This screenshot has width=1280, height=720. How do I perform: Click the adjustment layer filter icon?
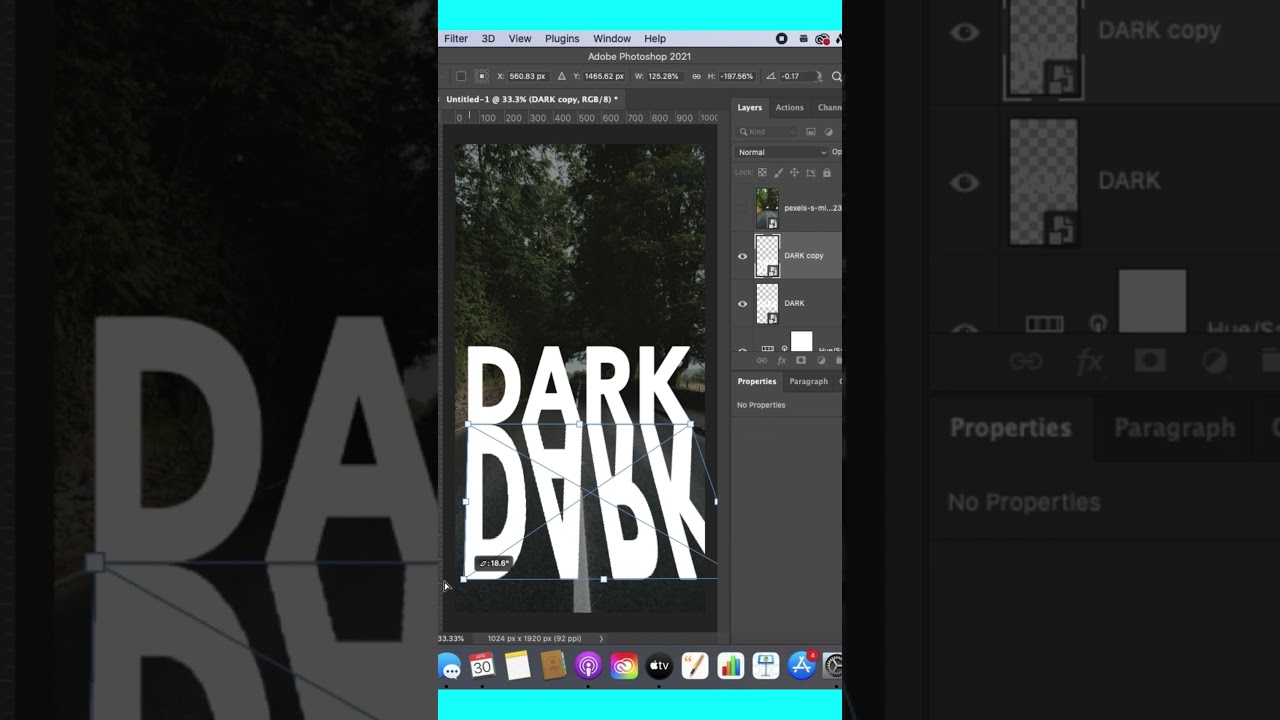coord(827,132)
